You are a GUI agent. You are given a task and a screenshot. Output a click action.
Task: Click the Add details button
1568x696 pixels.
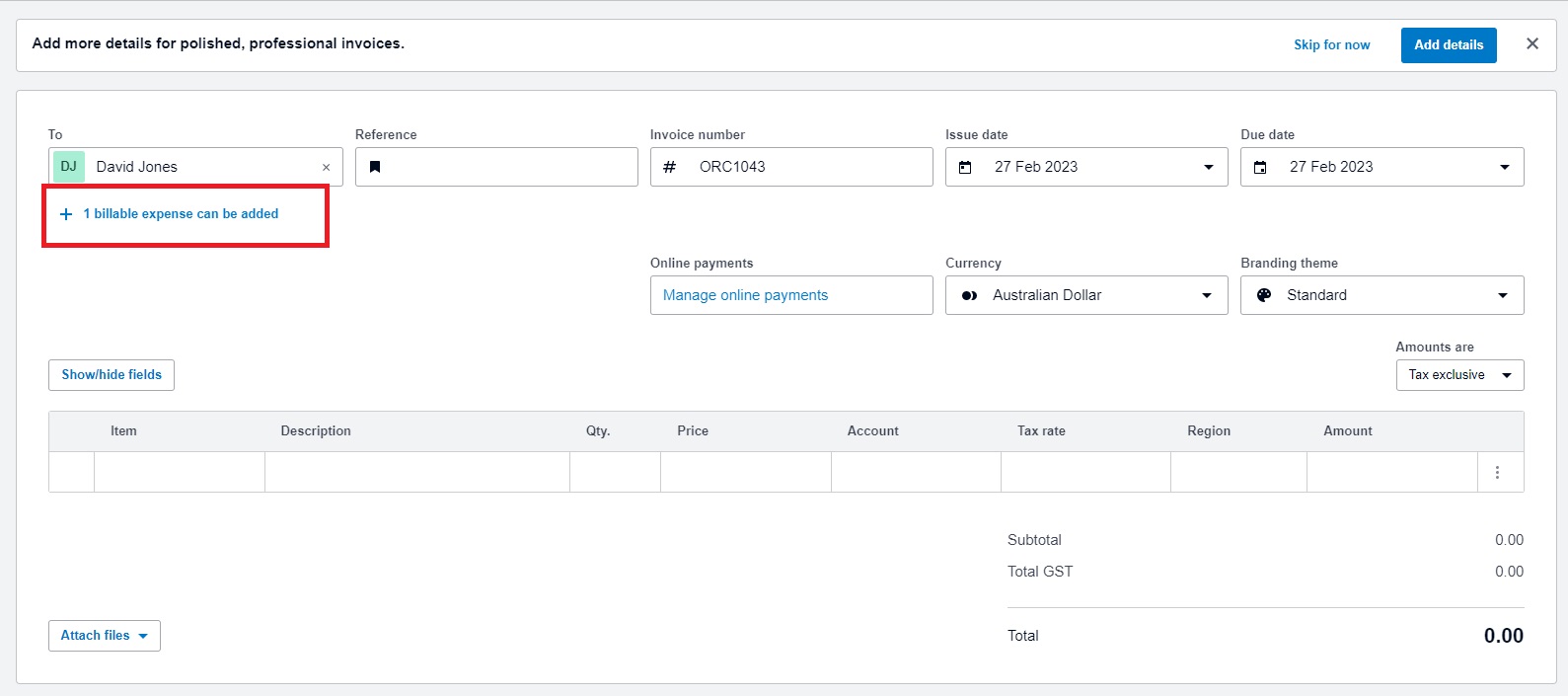1449,45
